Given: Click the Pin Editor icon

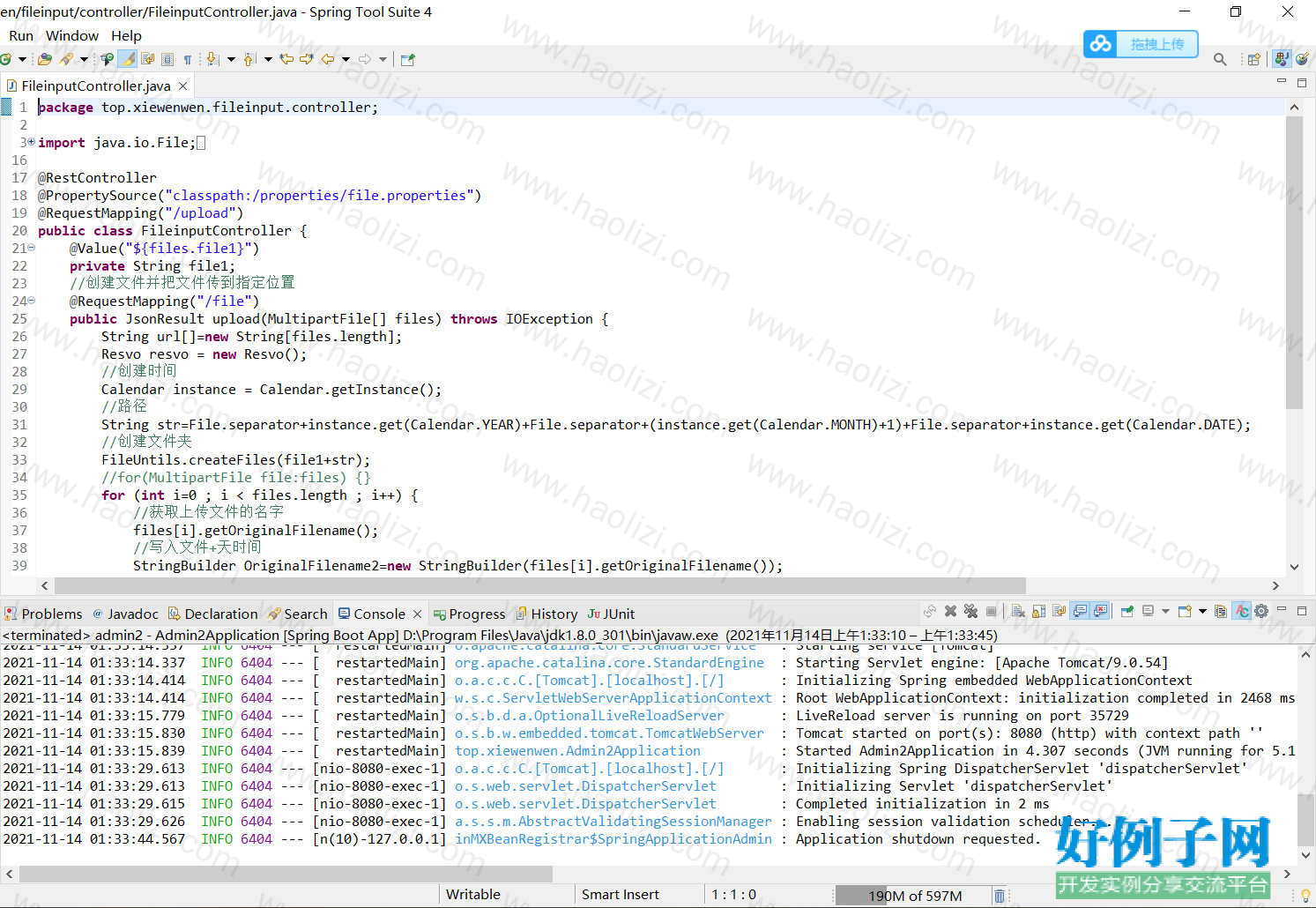Looking at the screenshot, I should [x=408, y=59].
